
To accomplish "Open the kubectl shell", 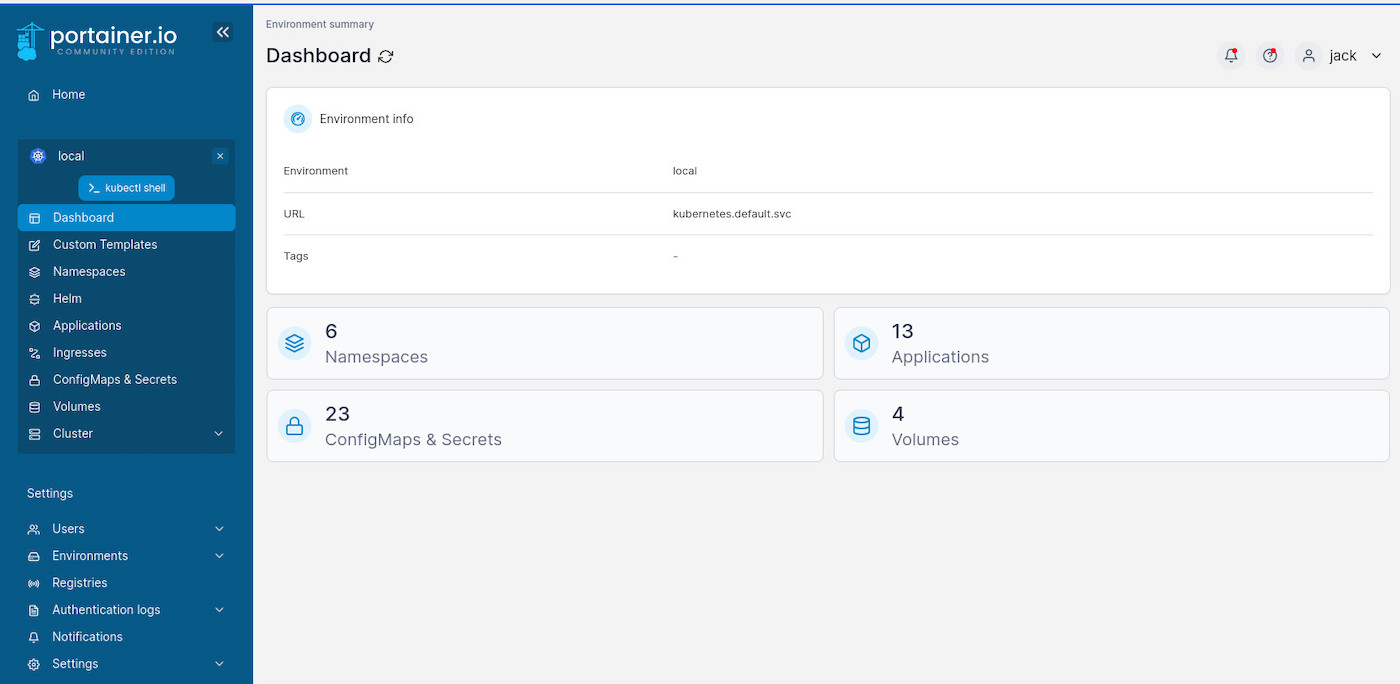I will tap(126, 187).
